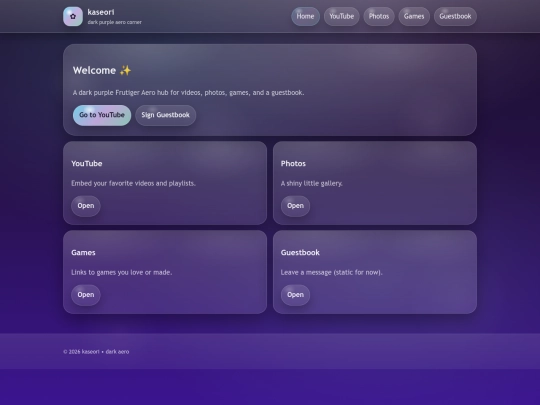
Task: Click the kaseori flower logo icon
Action: [73, 17]
